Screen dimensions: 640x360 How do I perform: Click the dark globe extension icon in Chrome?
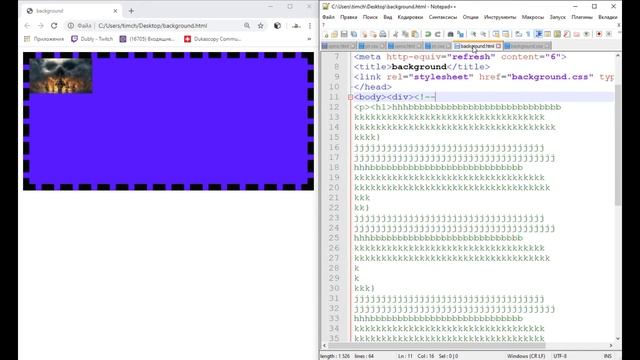pyautogui.click(x=278, y=26)
